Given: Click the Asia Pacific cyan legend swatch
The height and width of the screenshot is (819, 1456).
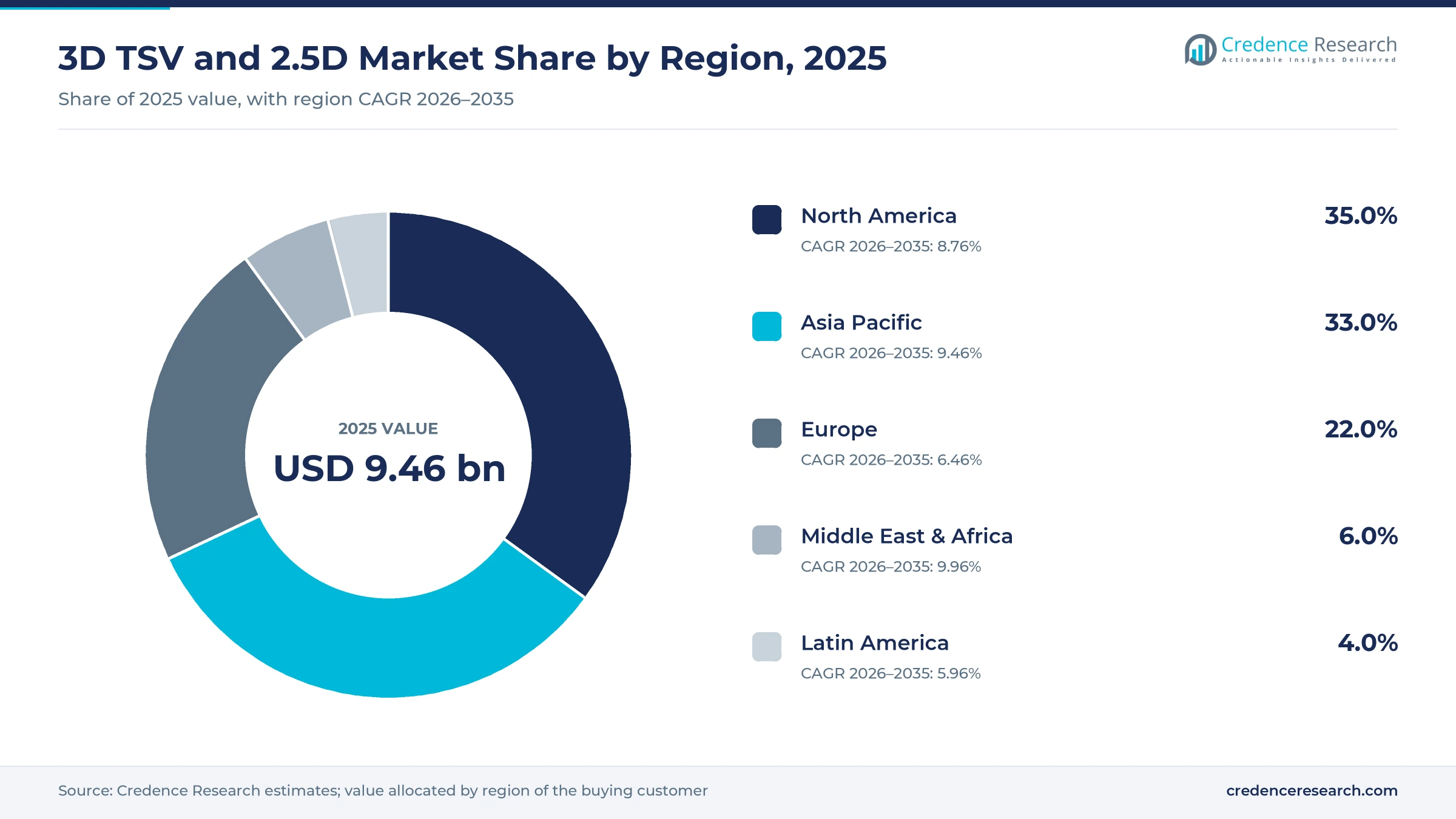Looking at the screenshot, I should tap(767, 326).
